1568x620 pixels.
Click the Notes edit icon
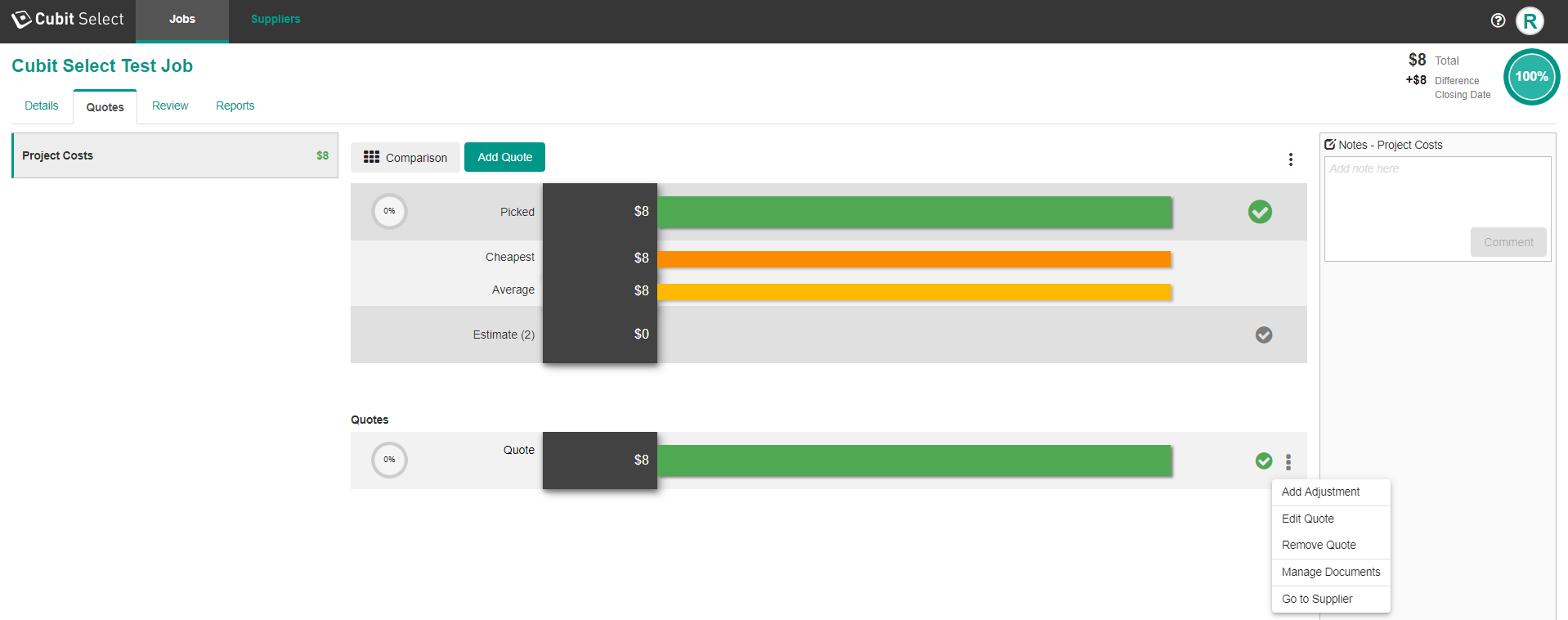1330,144
